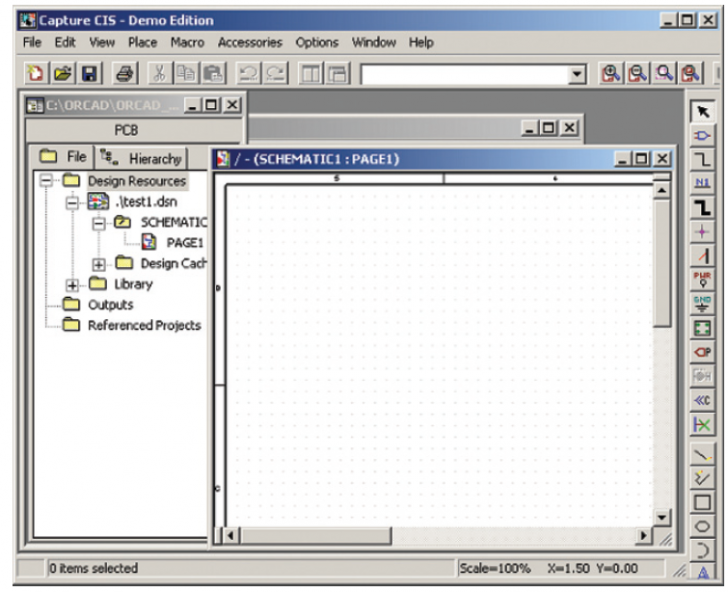This screenshot has height=592, width=728.
Task: Open the part selector dropdown arrow
Action: 577,75
